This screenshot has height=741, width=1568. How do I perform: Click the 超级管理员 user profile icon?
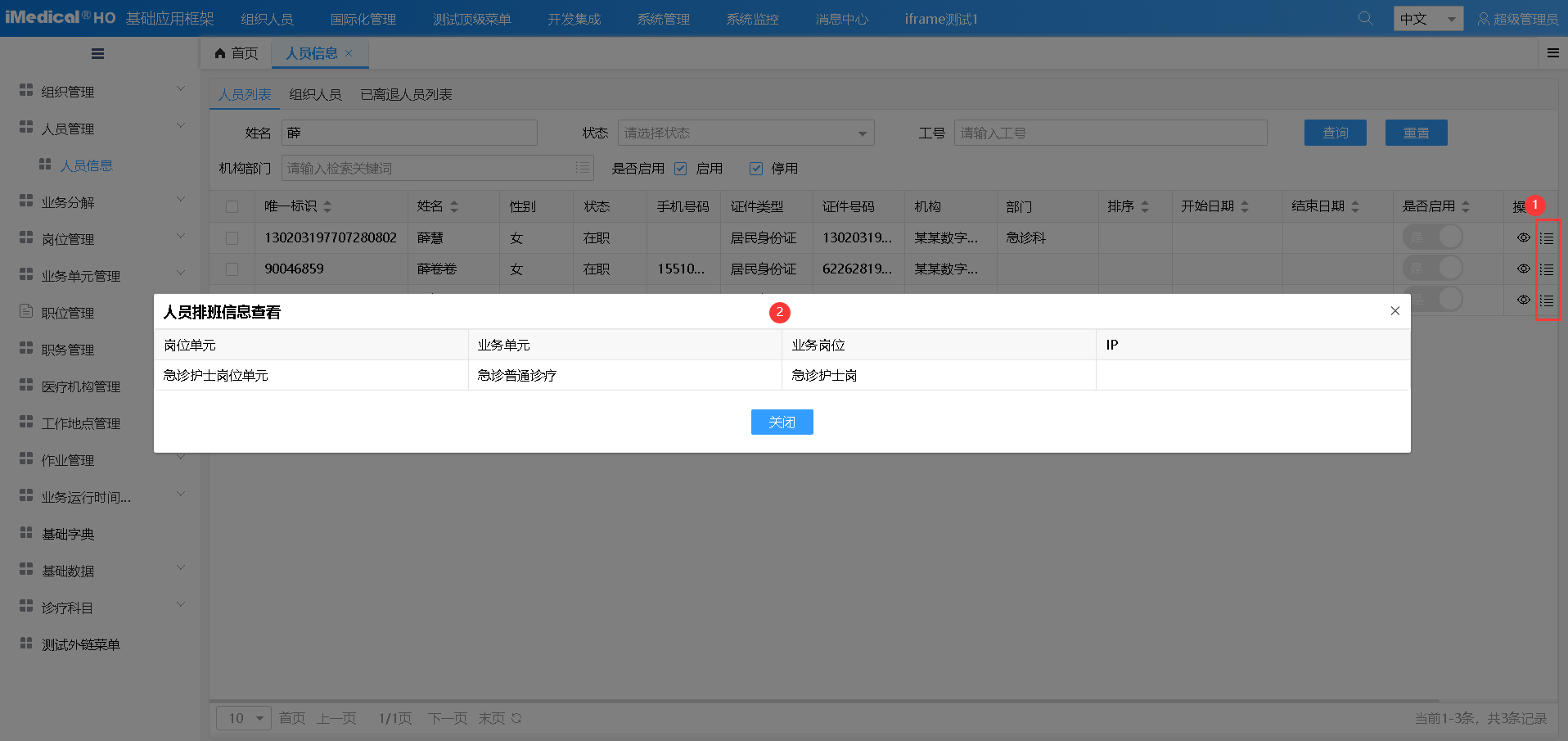1484,18
